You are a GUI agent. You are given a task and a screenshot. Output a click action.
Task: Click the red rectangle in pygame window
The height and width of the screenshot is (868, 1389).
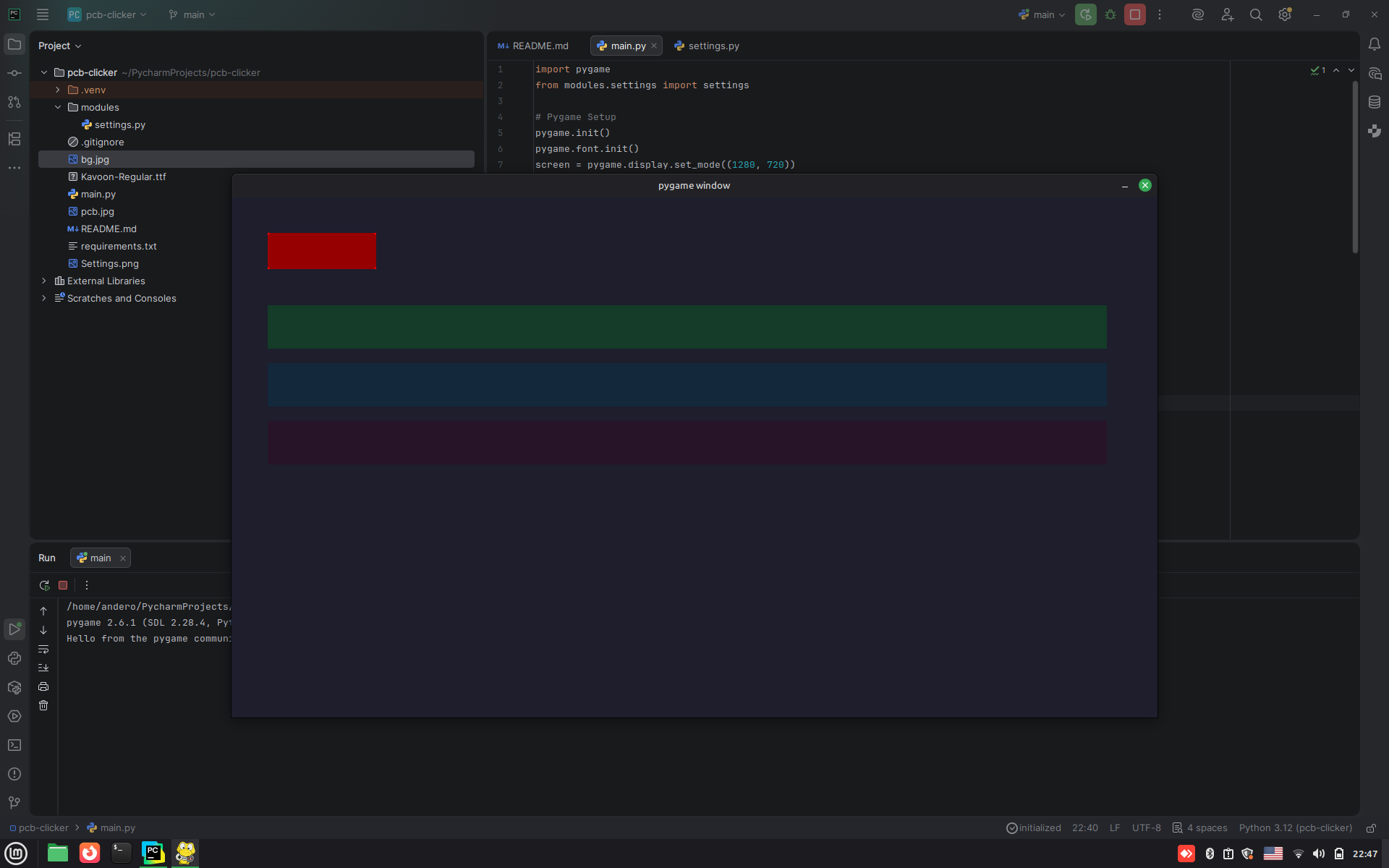pos(321,251)
